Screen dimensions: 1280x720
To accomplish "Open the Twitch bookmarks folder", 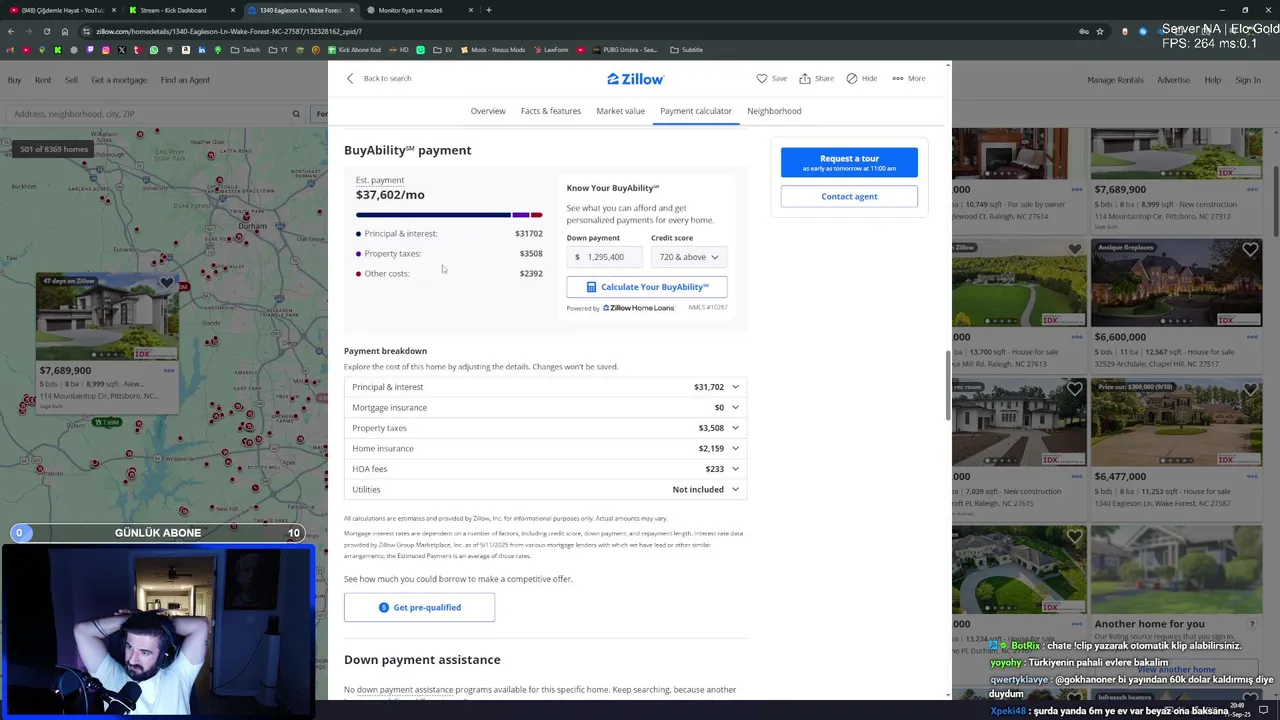I will 245,50.
